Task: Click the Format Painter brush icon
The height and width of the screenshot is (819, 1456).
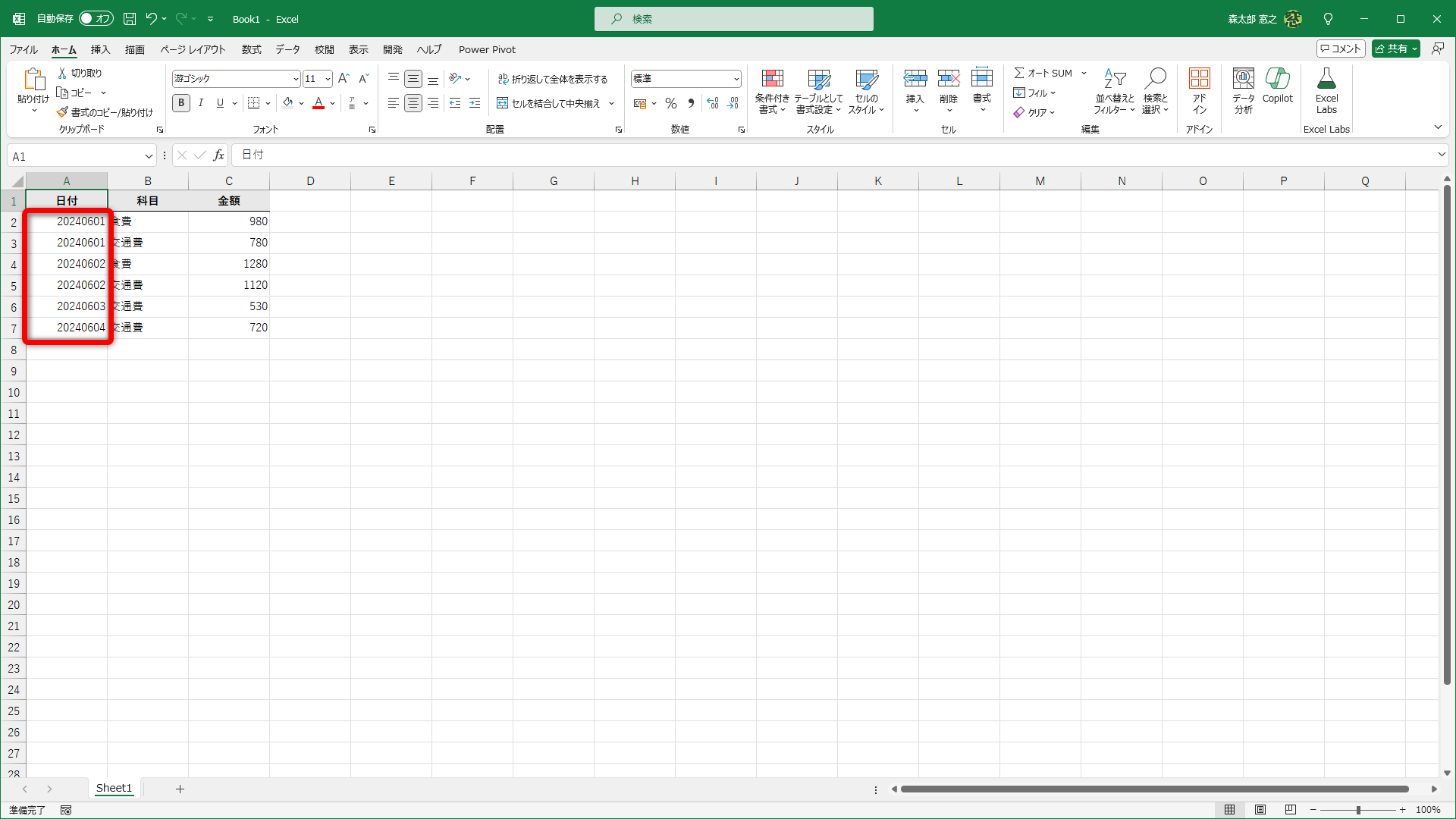Action: [62, 112]
